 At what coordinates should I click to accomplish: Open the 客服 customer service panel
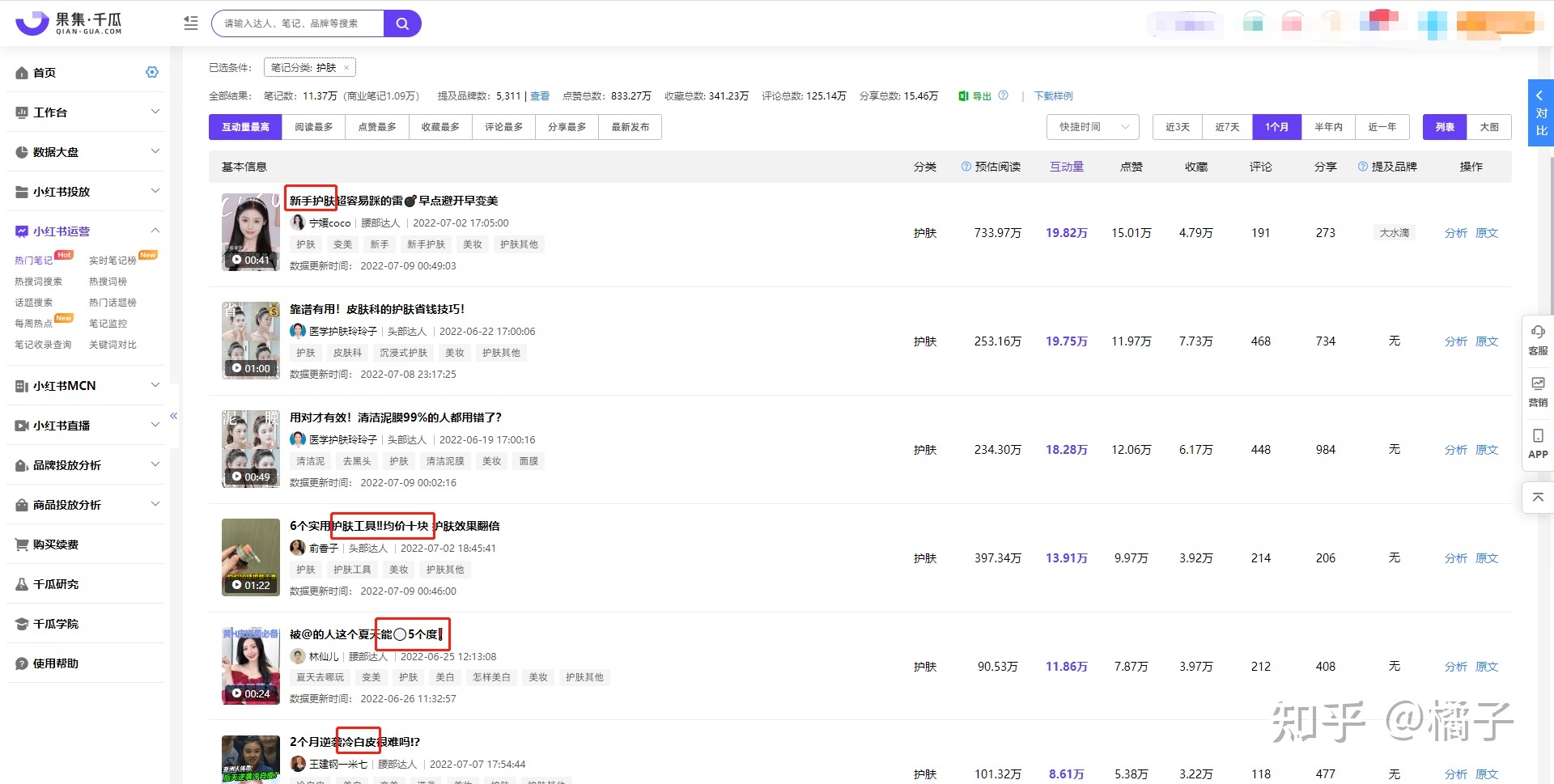1537,340
